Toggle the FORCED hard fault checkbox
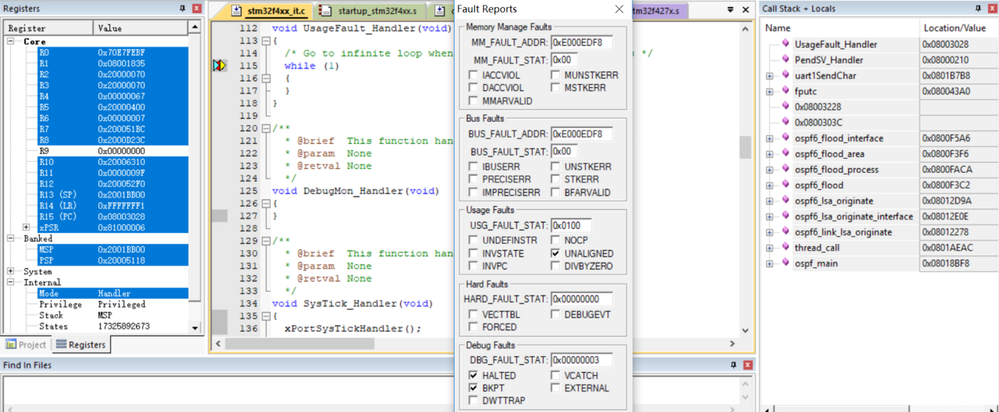Image resolution: width=999 pixels, height=412 pixels. tap(473, 327)
